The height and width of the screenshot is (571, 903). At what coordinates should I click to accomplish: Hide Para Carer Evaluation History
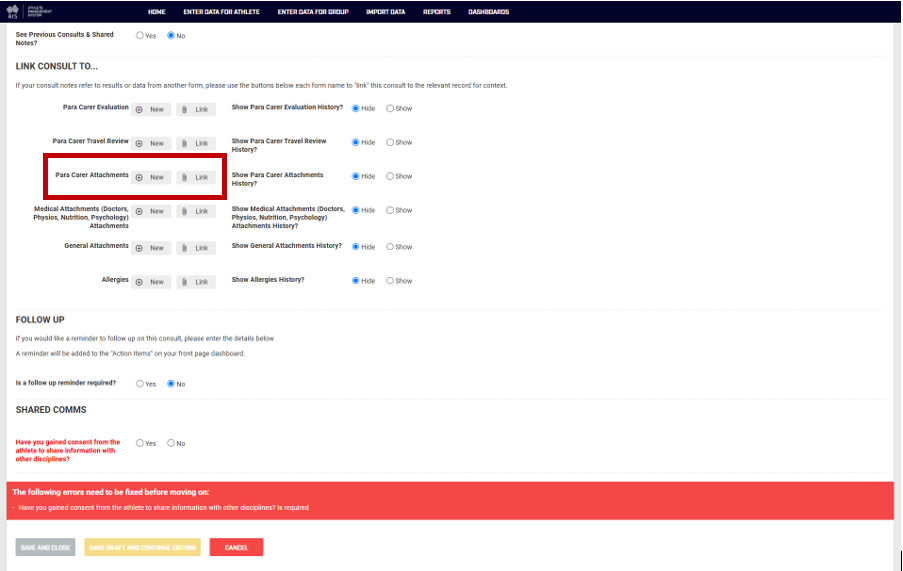(355, 108)
